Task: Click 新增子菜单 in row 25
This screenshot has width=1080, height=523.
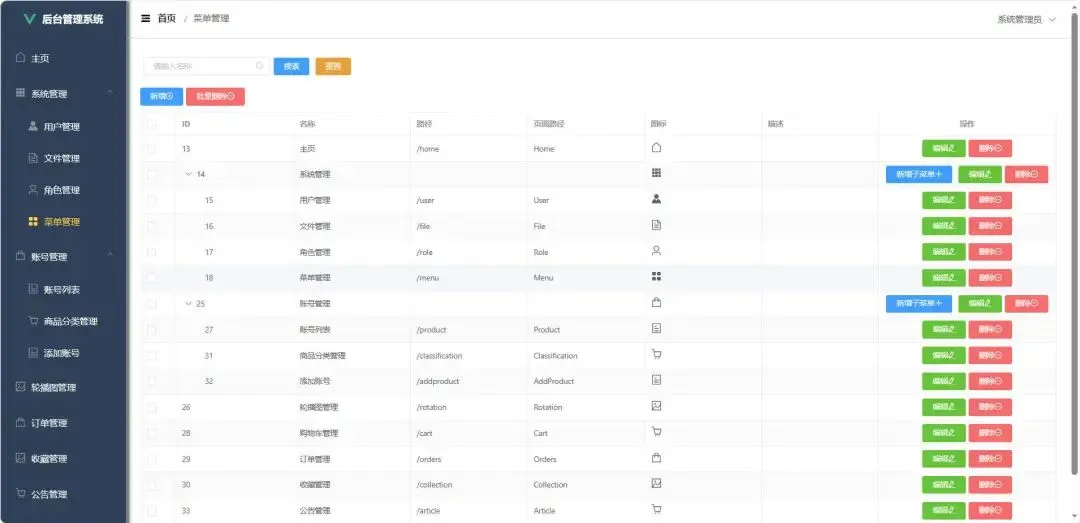Action: click(919, 304)
